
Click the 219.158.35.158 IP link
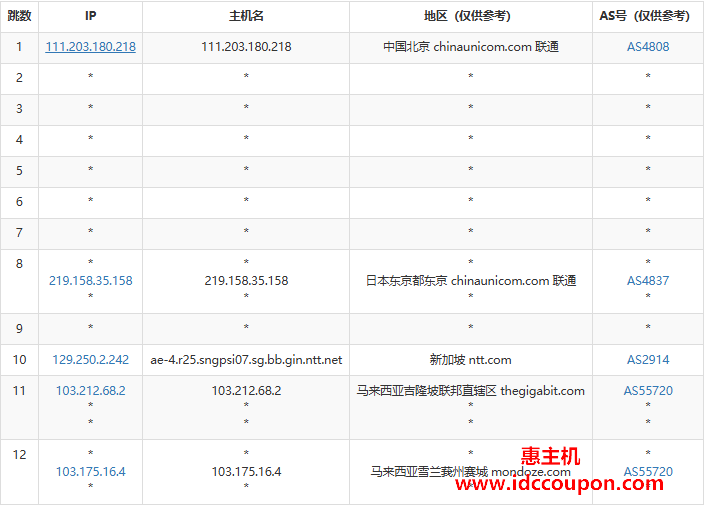click(x=90, y=281)
